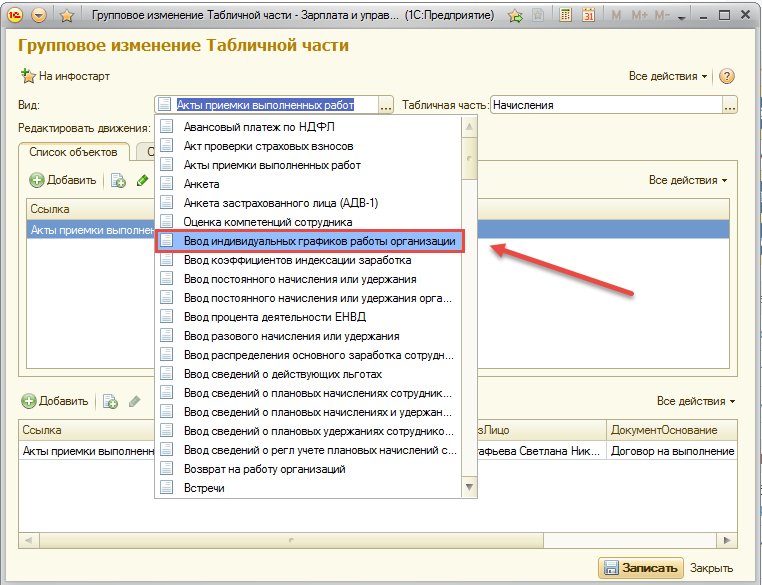
Task: Open top Все действия menu near help icon
Action: 667,76
